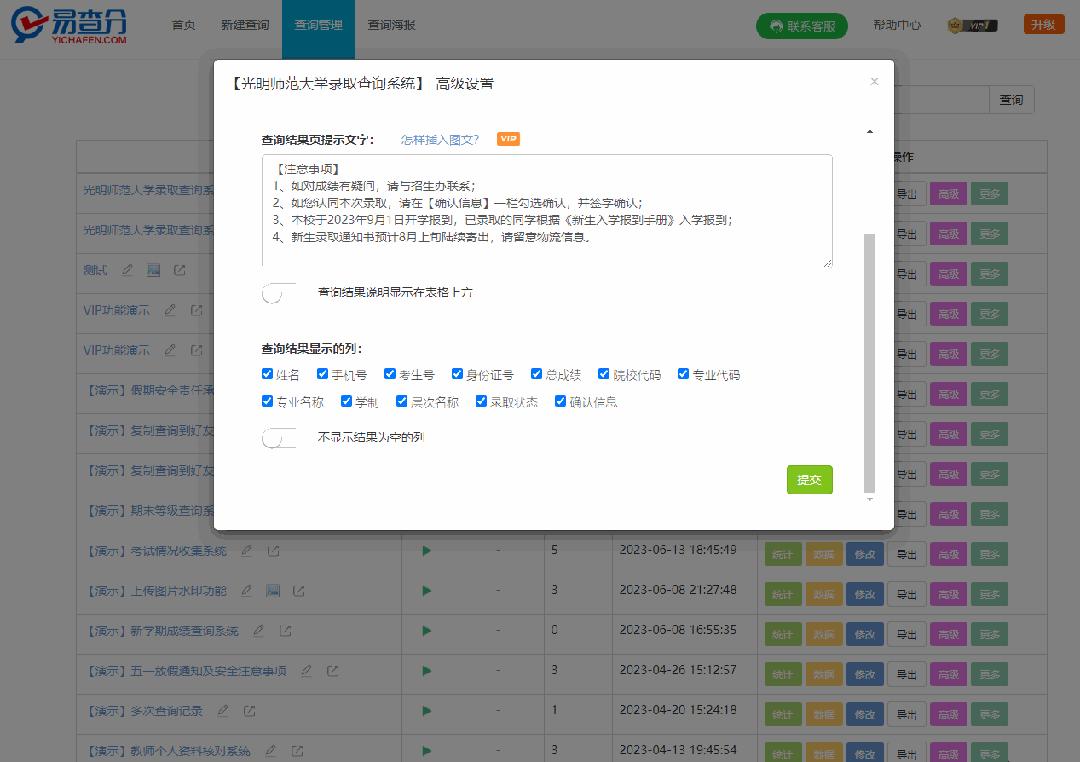The height and width of the screenshot is (762, 1080).
Task: Click the pencil edit icon beside 测试
Action: point(127,270)
